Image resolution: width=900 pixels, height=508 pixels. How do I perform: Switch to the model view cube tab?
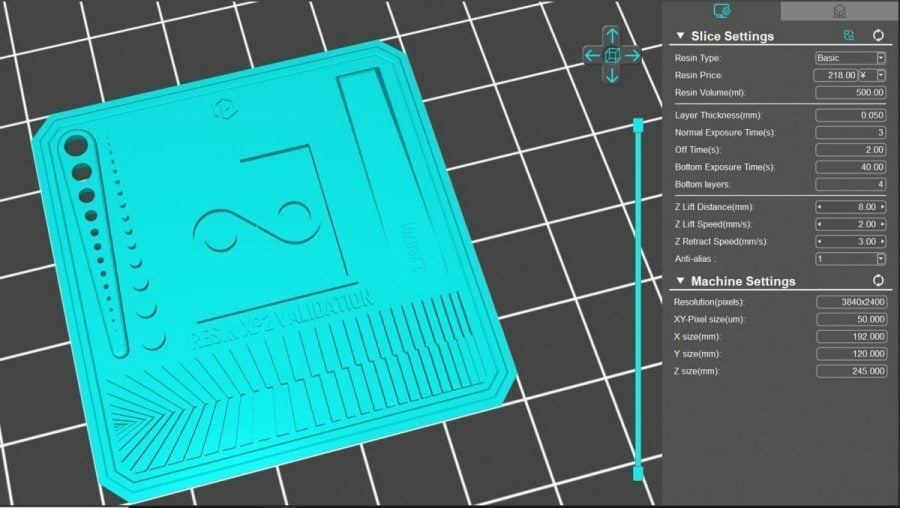point(839,10)
